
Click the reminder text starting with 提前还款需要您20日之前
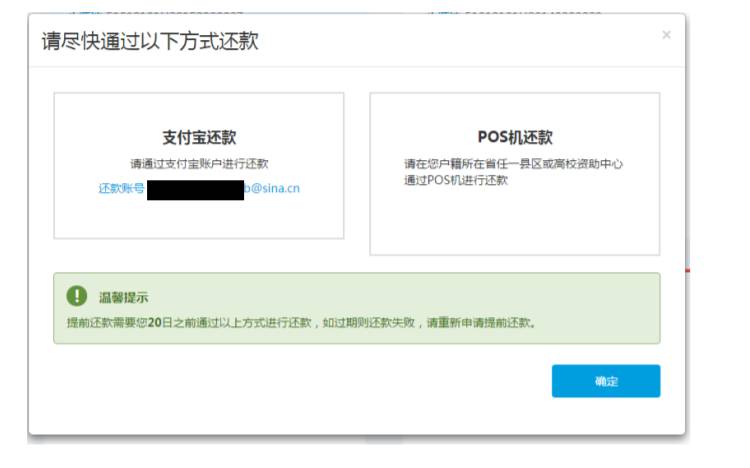pyautogui.click(x=301, y=323)
